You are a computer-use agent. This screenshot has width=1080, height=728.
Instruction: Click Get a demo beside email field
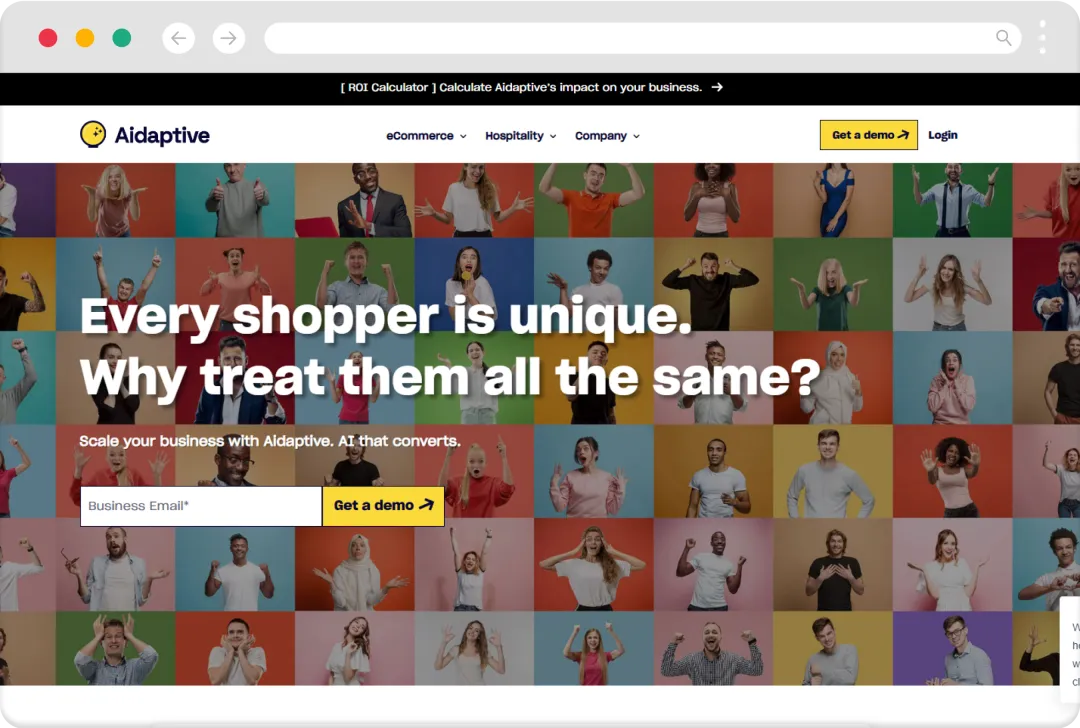tap(384, 506)
